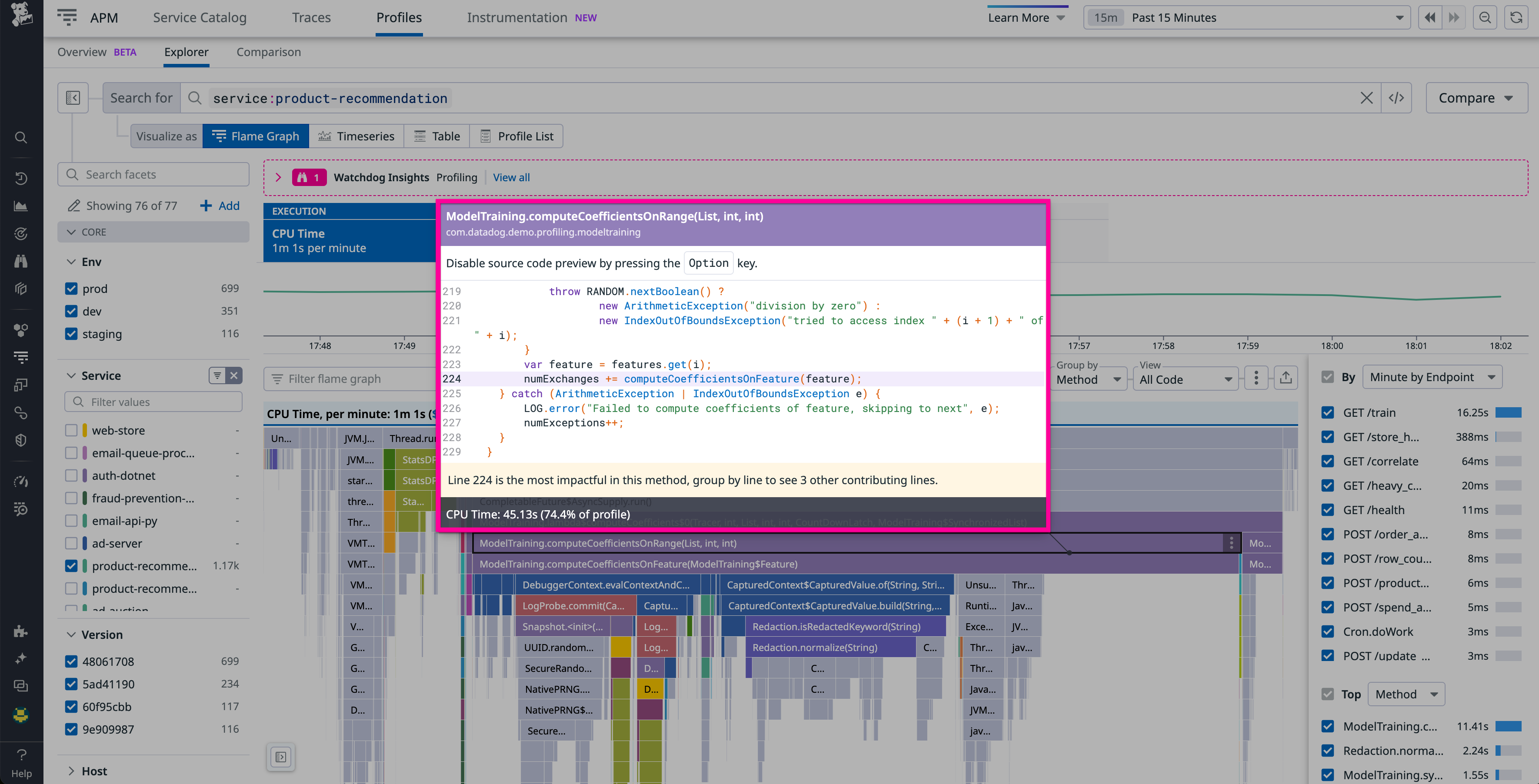
Task: Open the export icon beside the flame graph options
Action: (1286, 377)
